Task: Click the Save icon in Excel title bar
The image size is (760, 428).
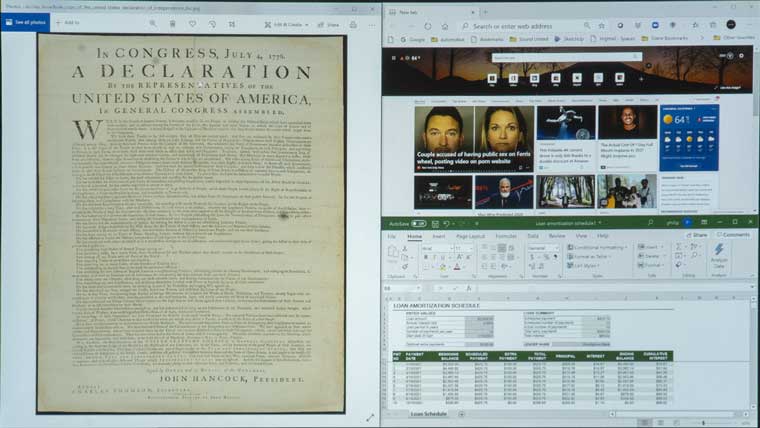Action: click(x=435, y=223)
